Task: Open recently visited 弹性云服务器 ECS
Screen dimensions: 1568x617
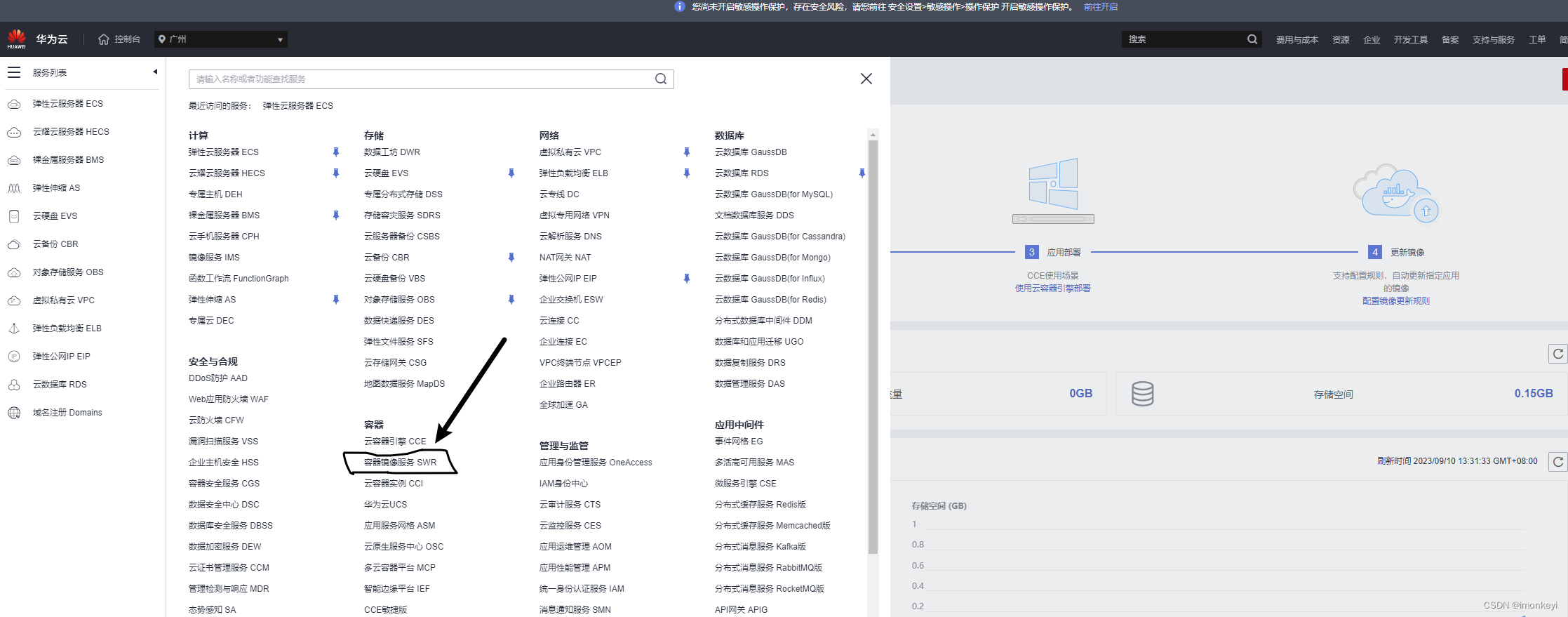Action: (297, 106)
